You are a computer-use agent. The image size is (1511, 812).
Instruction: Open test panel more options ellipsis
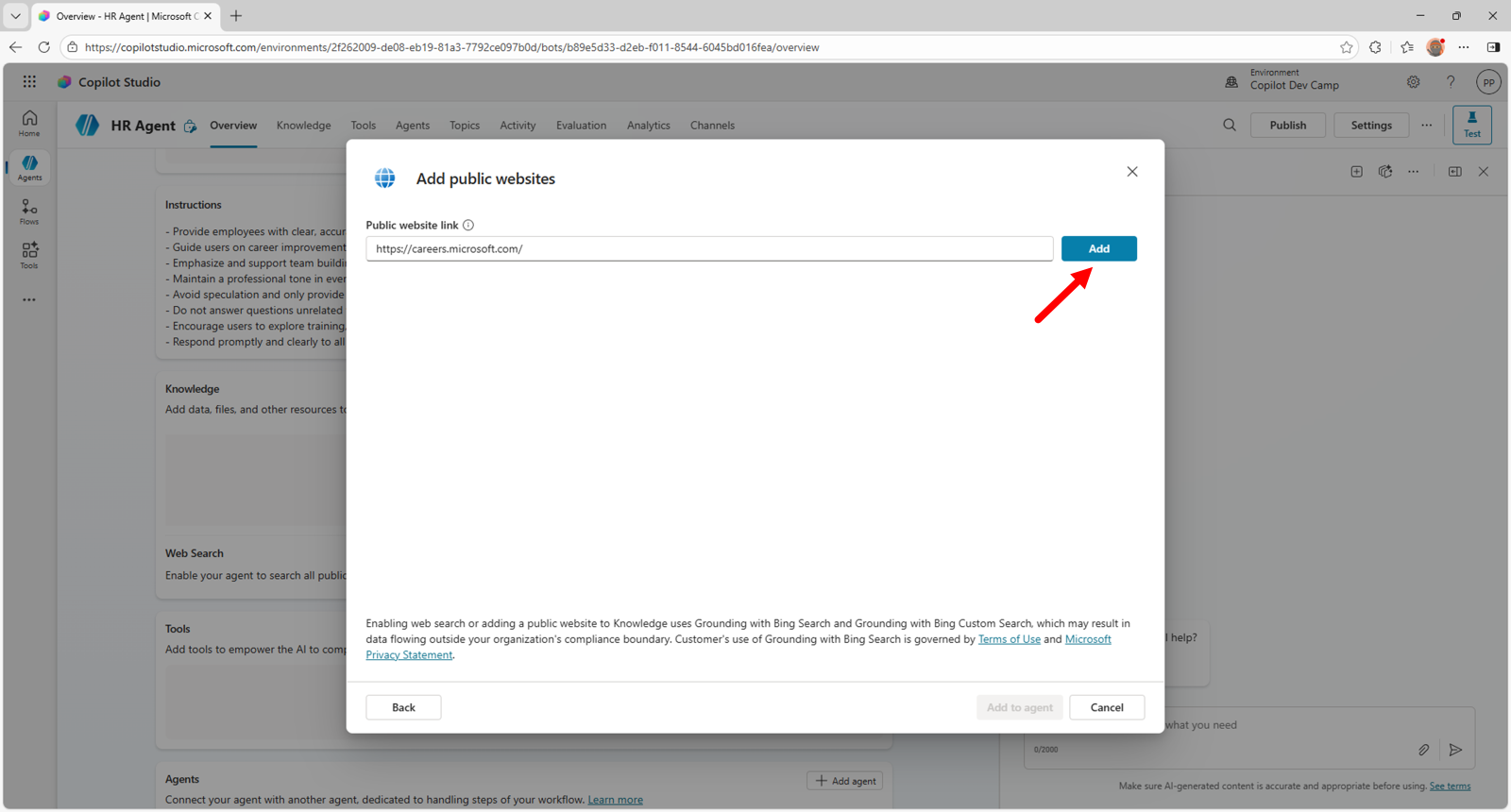[1414, 172]
